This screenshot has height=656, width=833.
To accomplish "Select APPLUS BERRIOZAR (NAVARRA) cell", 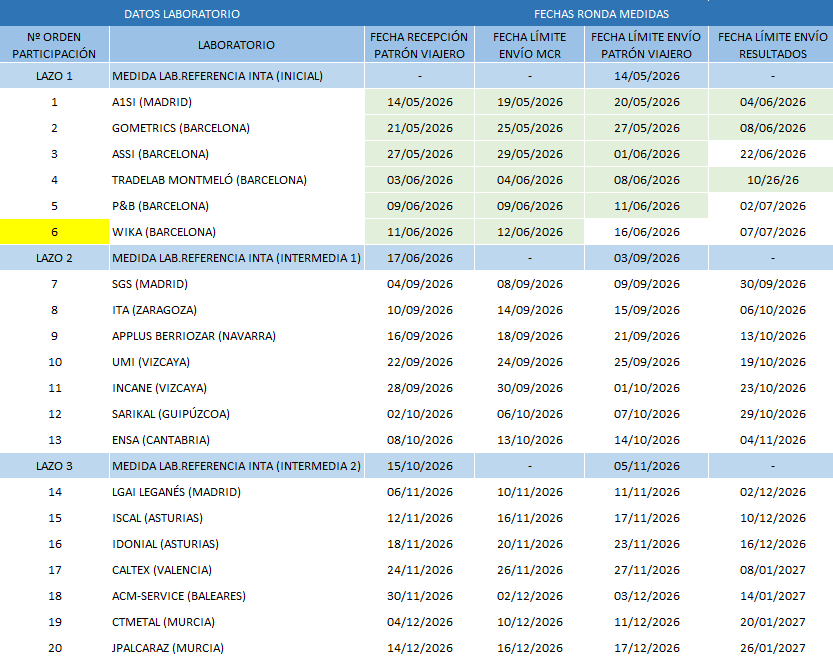I will tap(236, 336).
